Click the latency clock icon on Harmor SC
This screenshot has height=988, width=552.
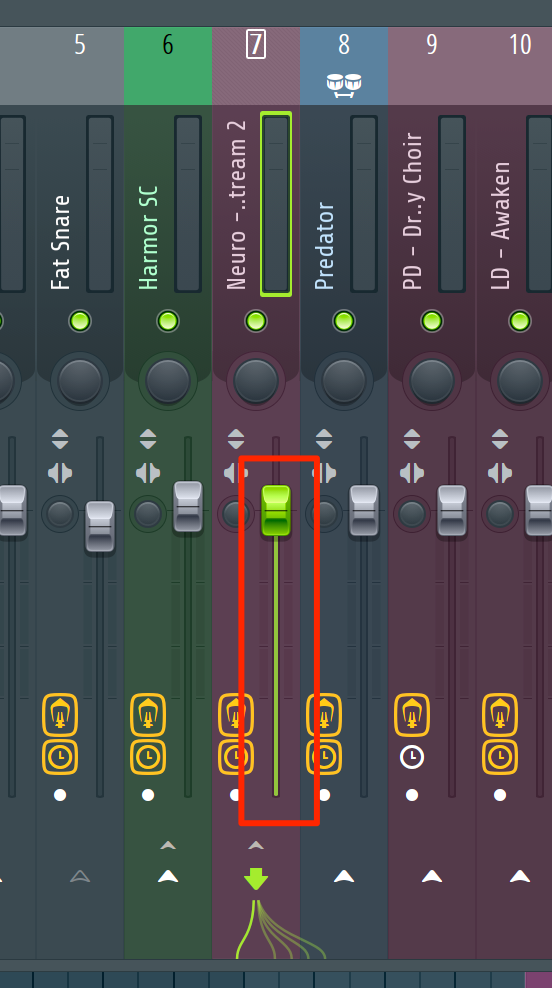click(x=148, y=757)
